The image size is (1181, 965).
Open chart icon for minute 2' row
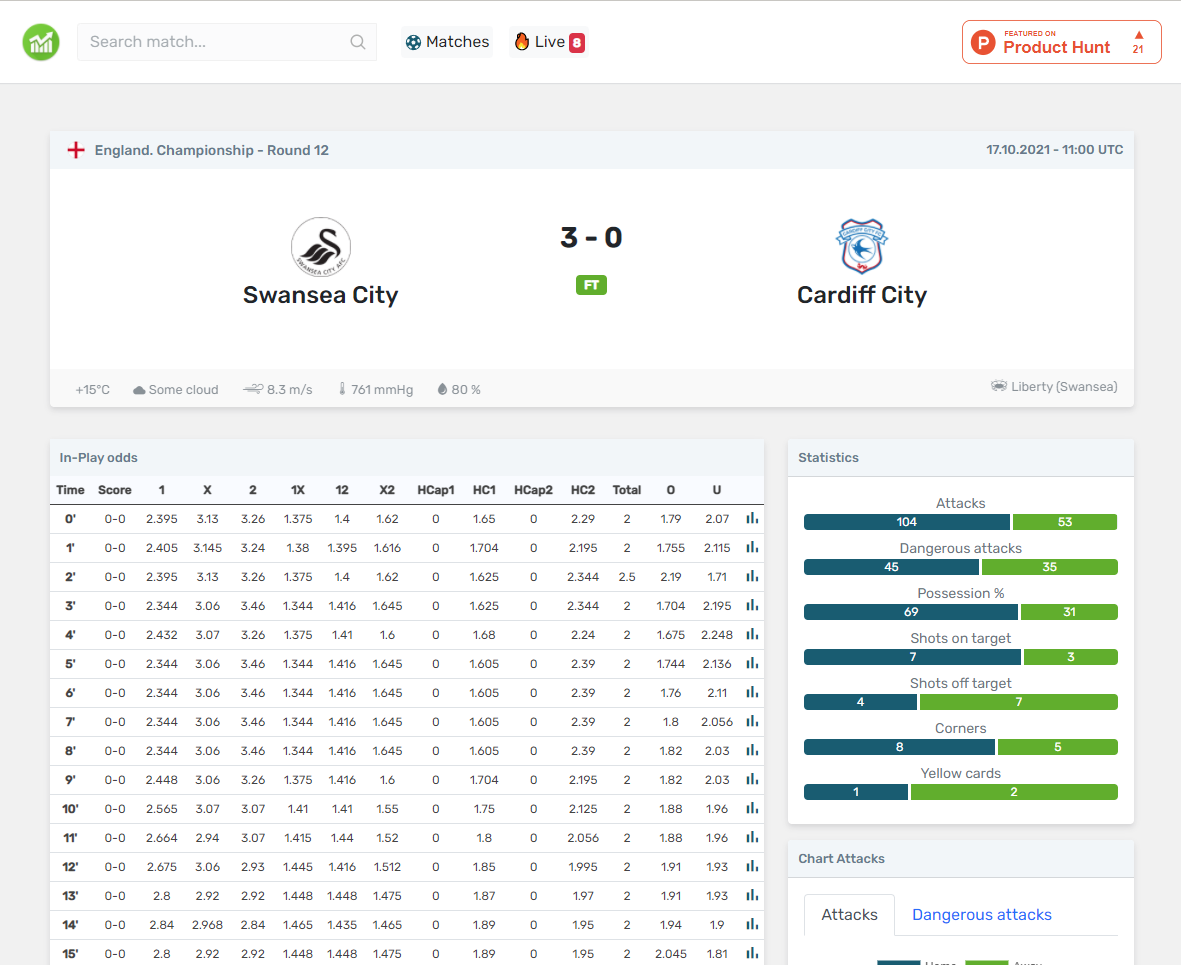(752, 576)
